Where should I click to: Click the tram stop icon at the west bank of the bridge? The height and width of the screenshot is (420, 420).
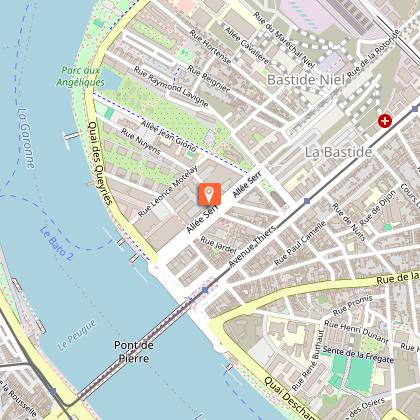pyautogui.click(x=53, y=391)
